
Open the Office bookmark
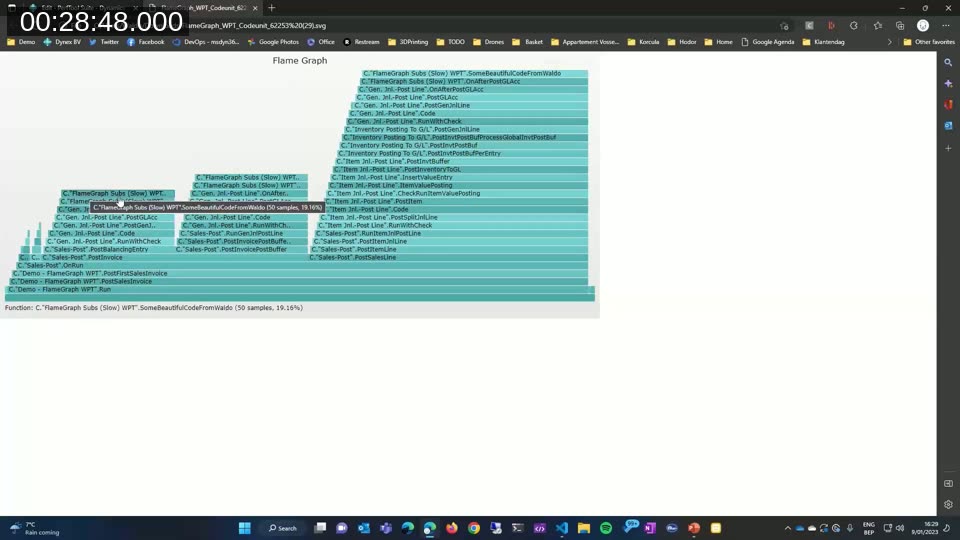[321, 42]
